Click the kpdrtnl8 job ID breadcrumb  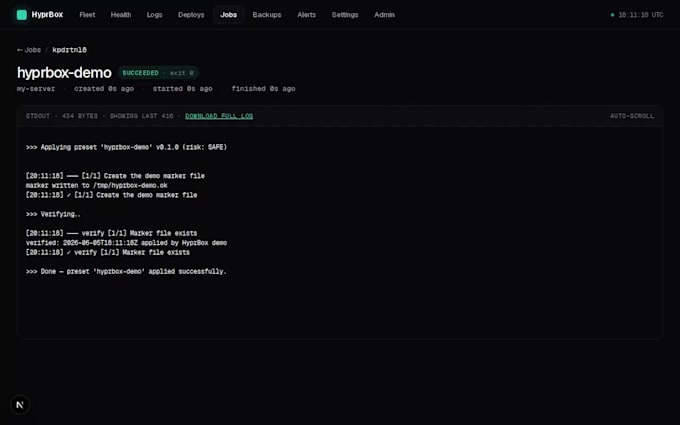[69, 50]
